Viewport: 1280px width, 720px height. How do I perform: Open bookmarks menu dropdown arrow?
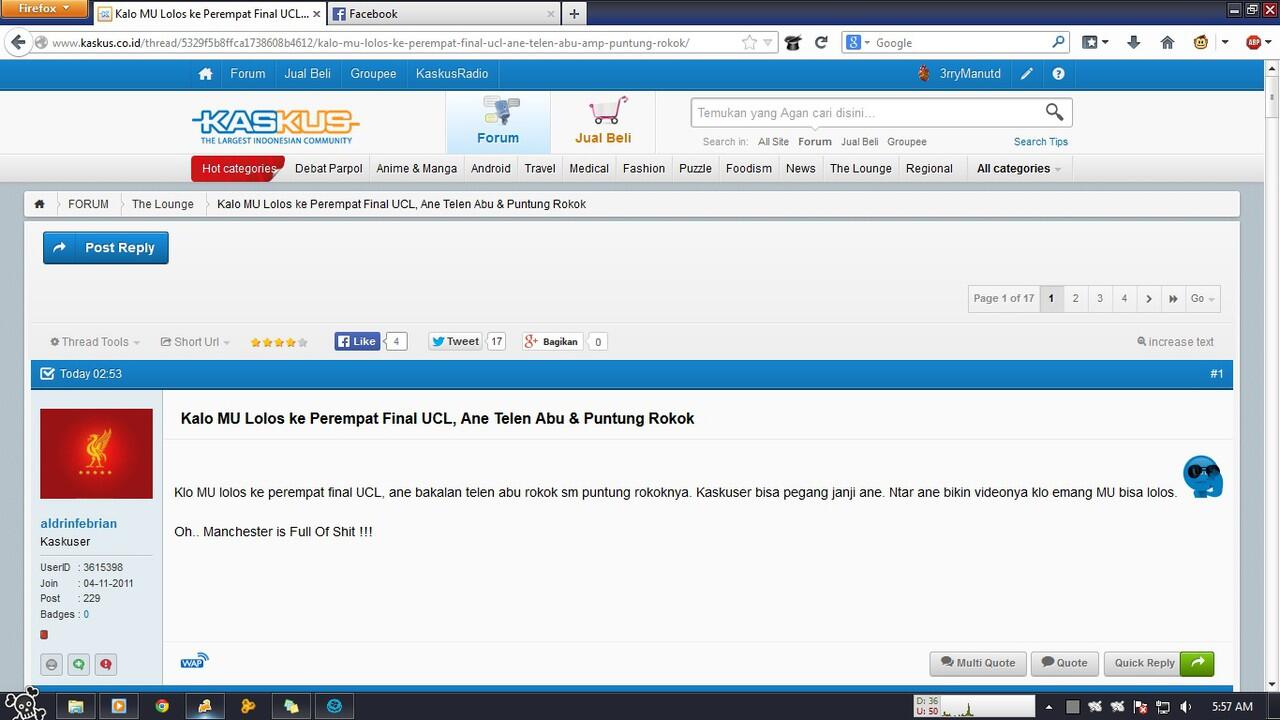(1106, 43)
